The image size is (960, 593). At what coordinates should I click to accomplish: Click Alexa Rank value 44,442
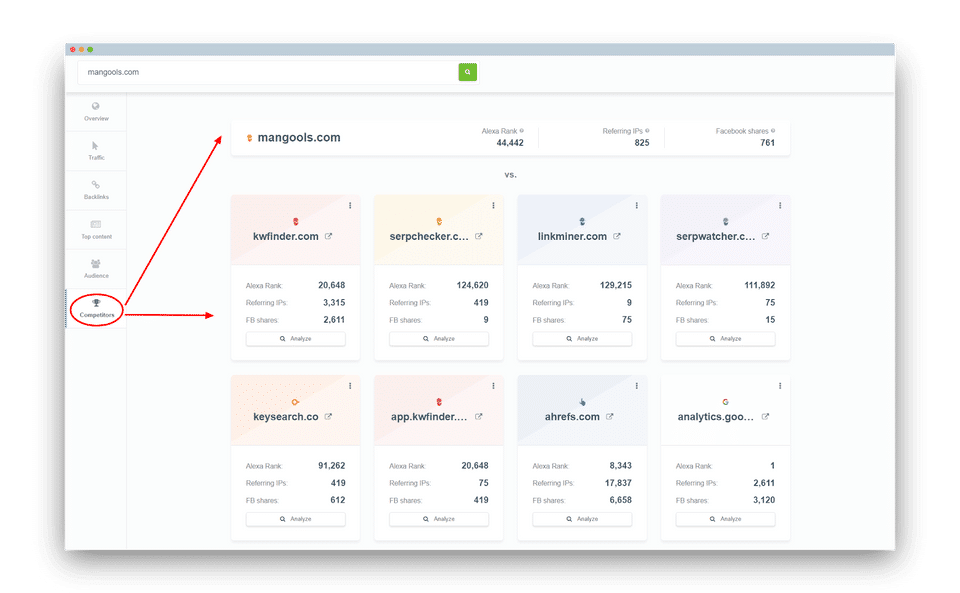510,143
